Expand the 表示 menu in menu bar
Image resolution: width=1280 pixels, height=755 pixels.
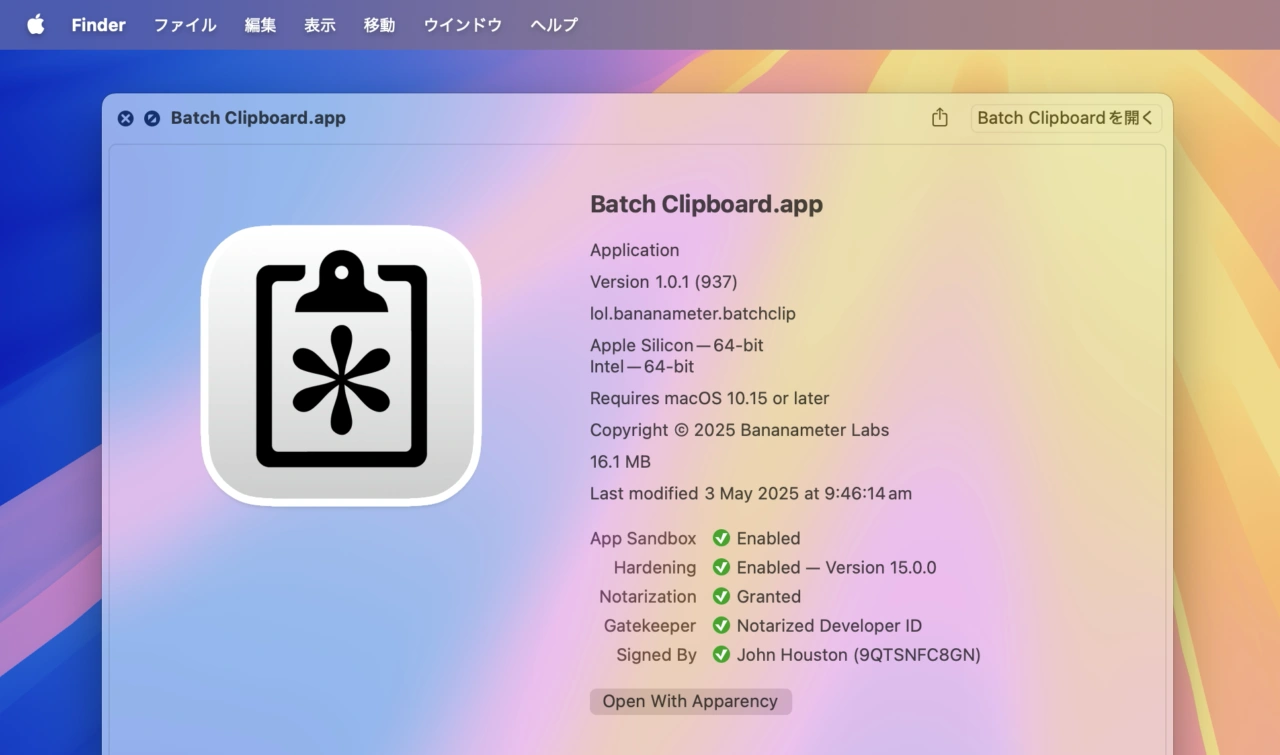pyautogui.click(x=320, y=25)
